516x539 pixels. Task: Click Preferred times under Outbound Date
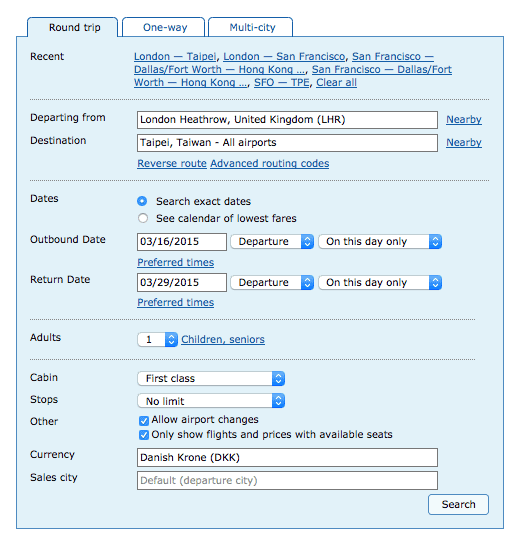(x=176, y=262)
